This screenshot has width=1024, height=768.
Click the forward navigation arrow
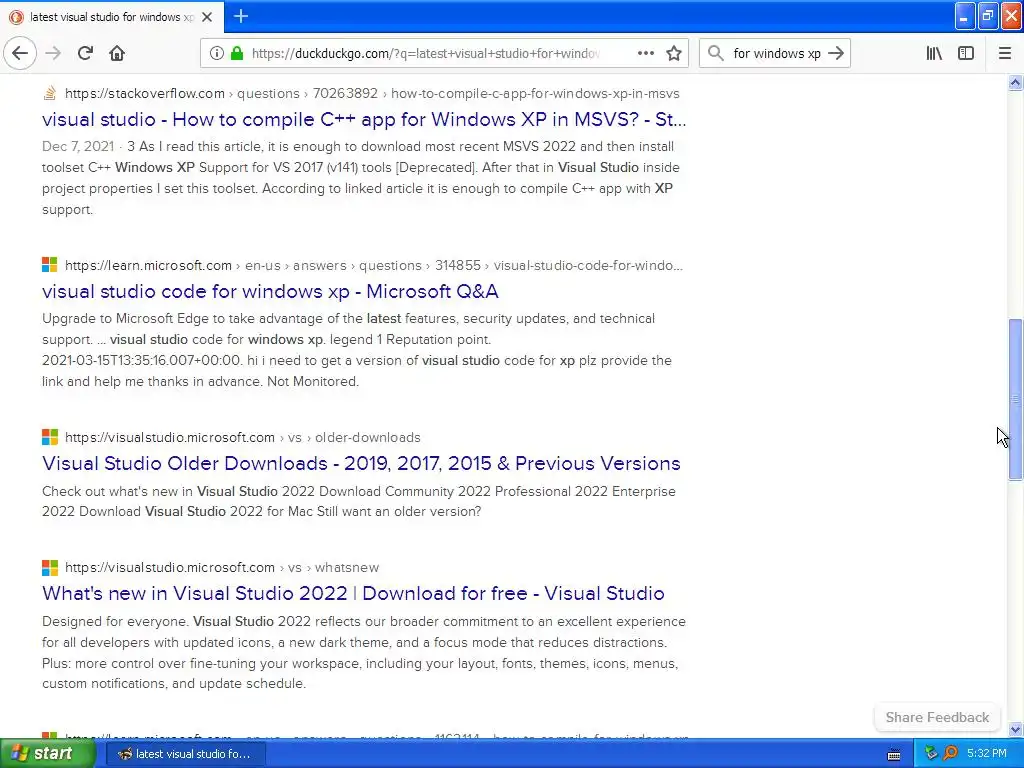[x=54, y=53]
